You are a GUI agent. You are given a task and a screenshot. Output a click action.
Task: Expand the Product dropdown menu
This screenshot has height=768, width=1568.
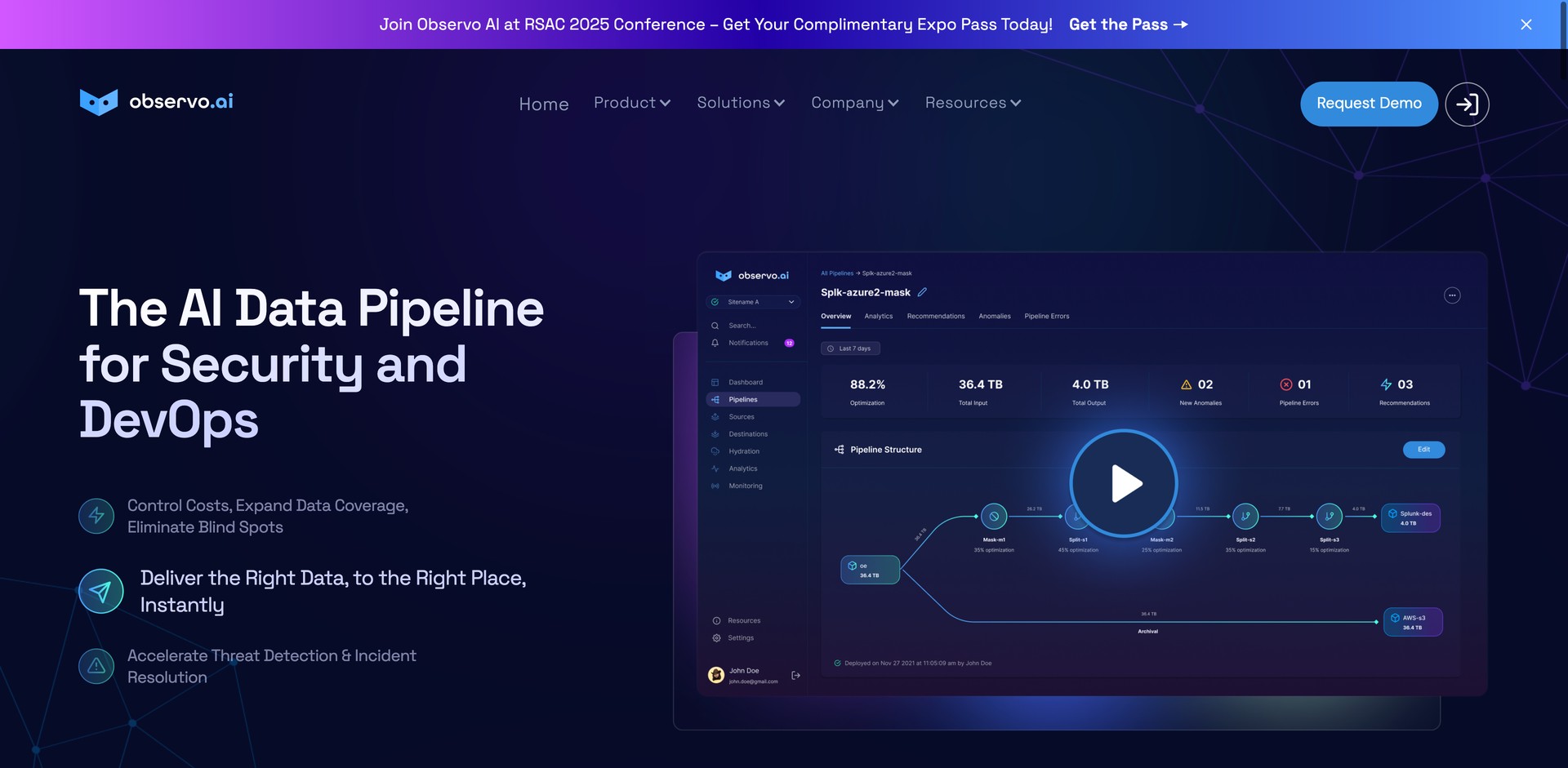point(632,103)
